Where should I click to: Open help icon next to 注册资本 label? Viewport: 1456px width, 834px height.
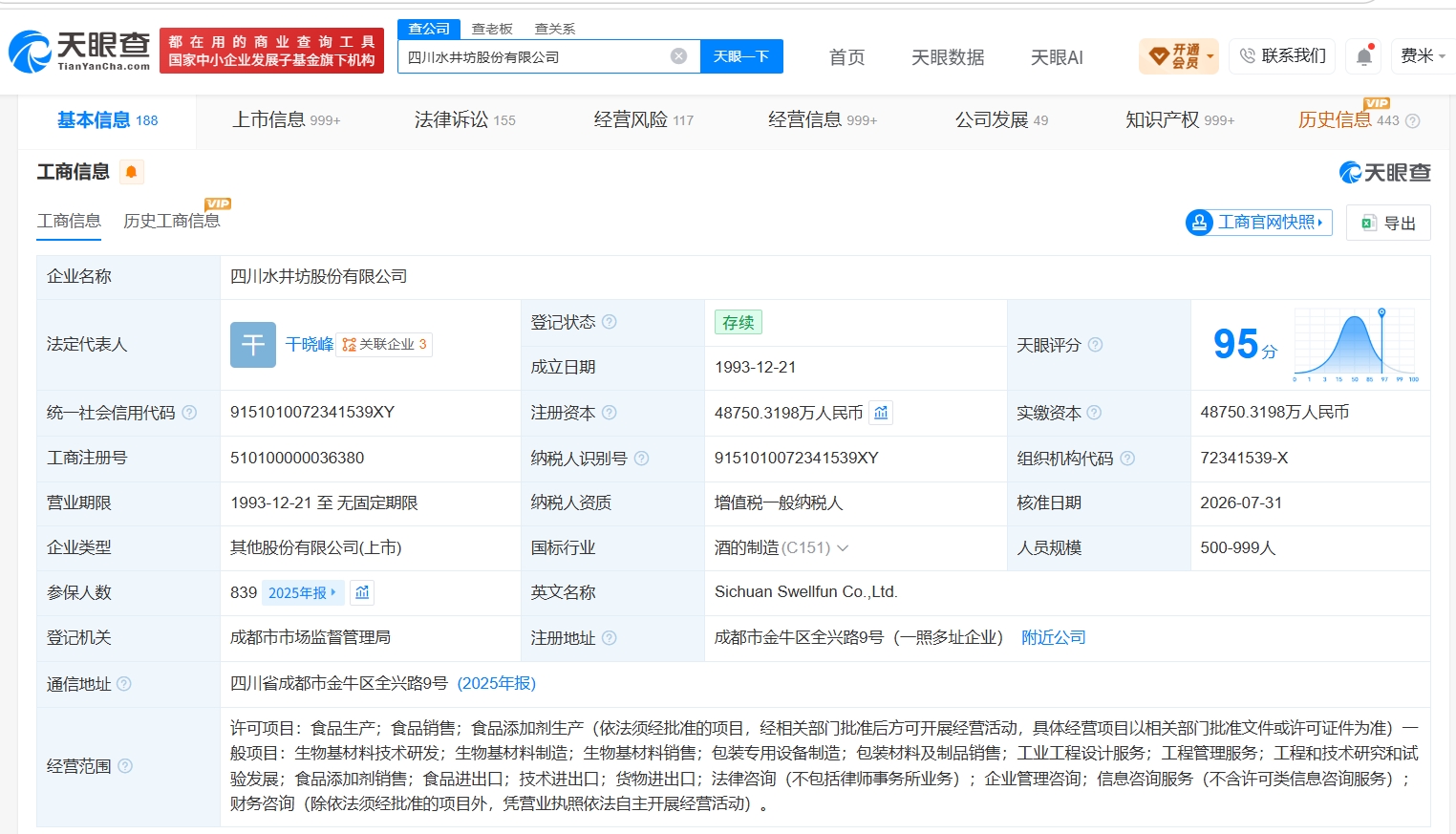610,413
